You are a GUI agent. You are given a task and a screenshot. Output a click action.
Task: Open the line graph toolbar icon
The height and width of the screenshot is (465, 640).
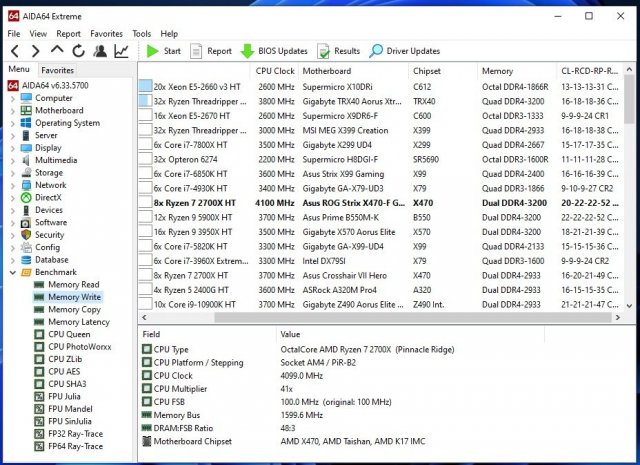[121, 51]
